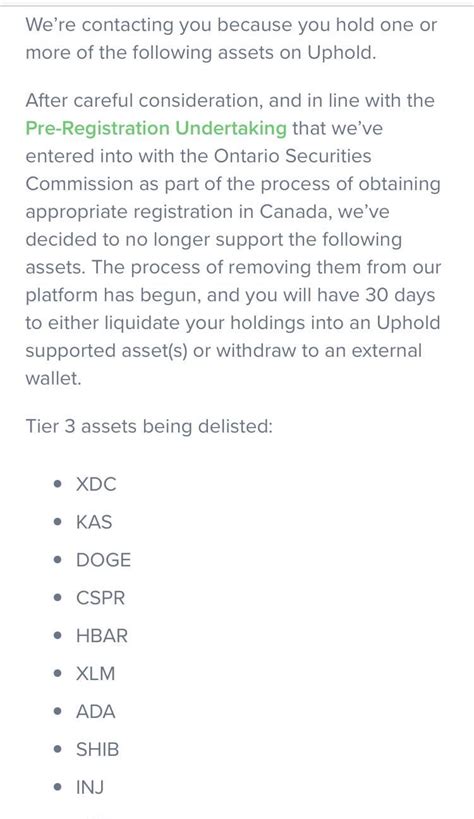Screen dimensions: 474x819
Task: Click the XLM list item
Action: [x=96, y=673]
